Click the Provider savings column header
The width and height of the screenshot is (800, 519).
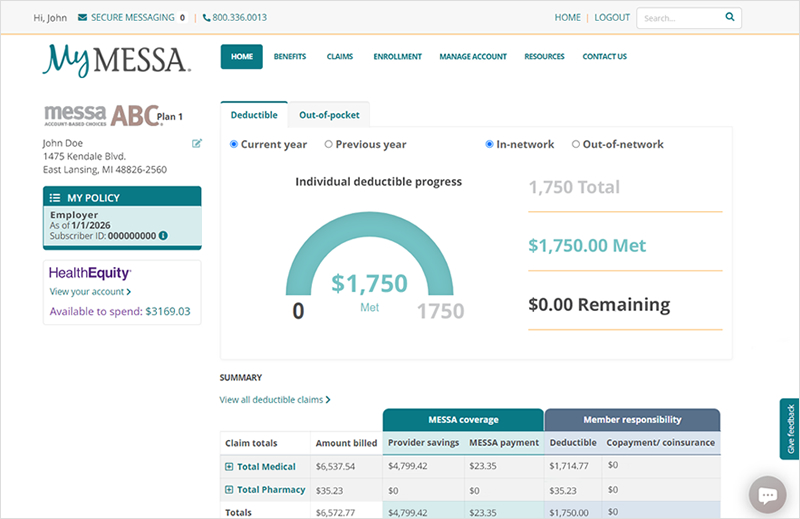pyautogui.click(x=423, y=442)
